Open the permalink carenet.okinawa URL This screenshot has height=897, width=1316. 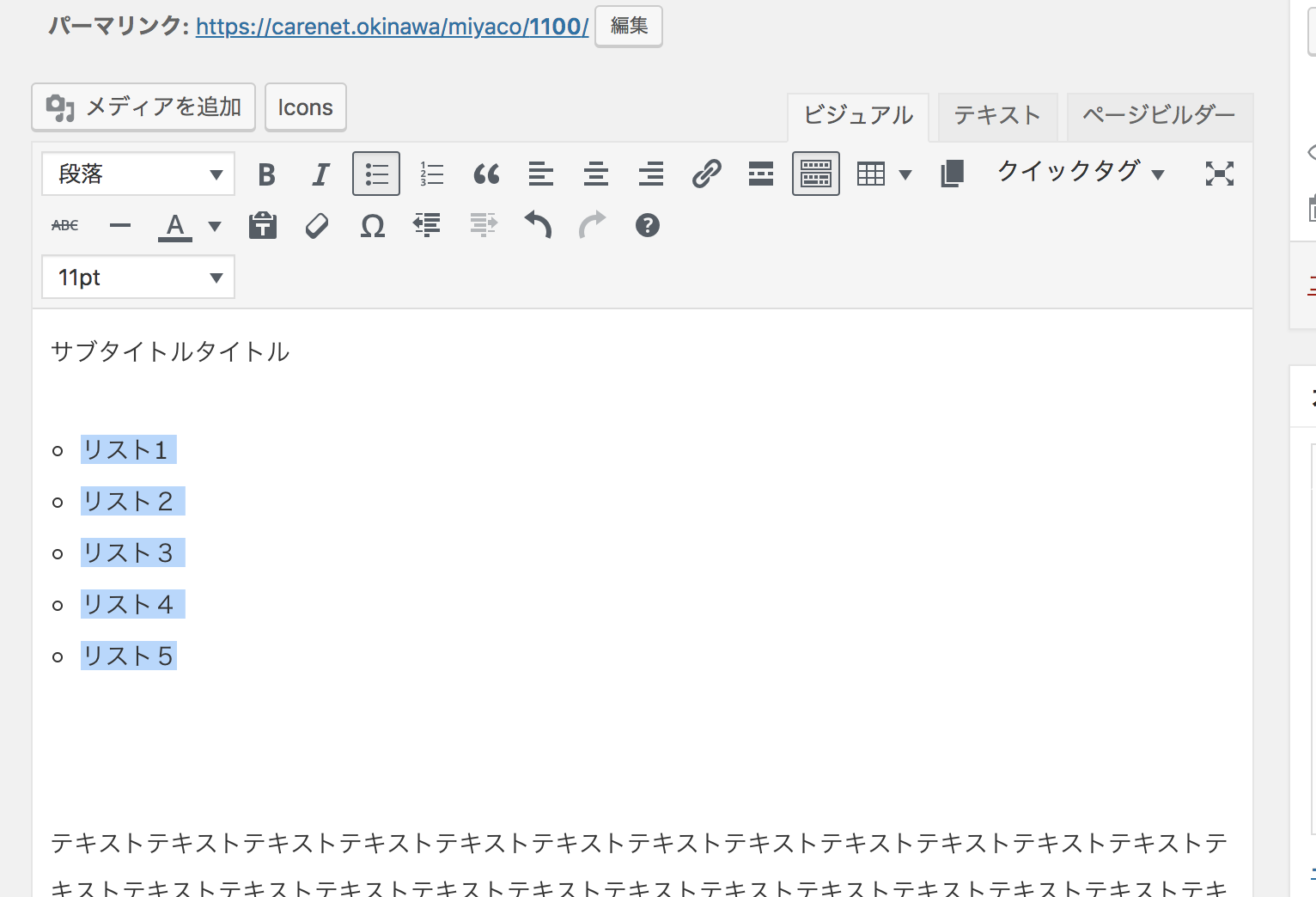pos(392,27)
